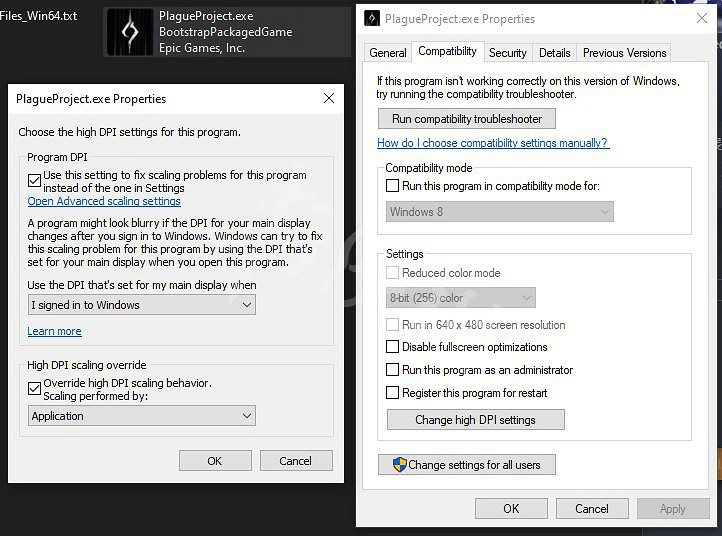Open Advanced scaling settings link

(104, 201)
